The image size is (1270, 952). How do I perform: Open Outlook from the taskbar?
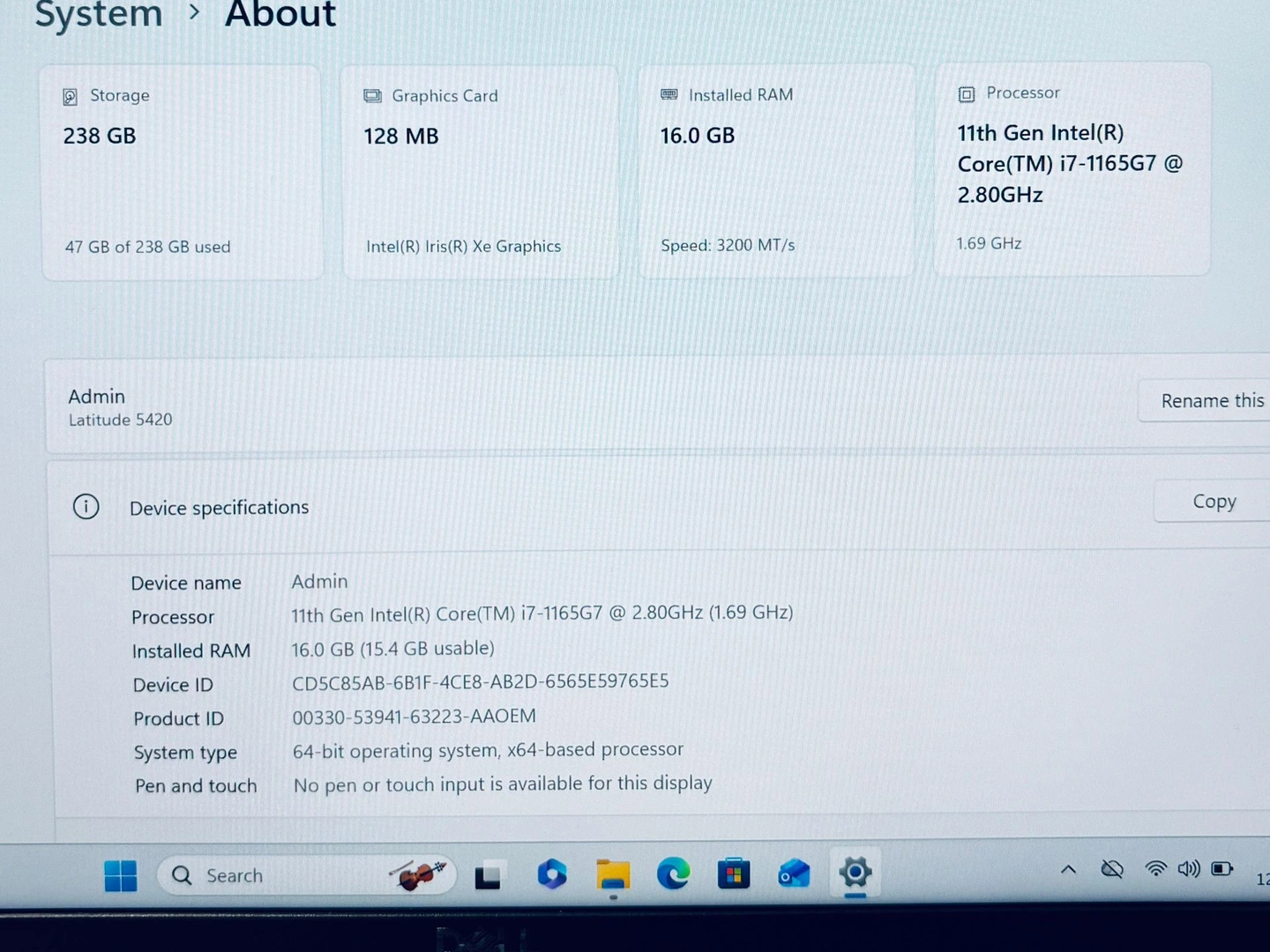[x=794, y=874]
